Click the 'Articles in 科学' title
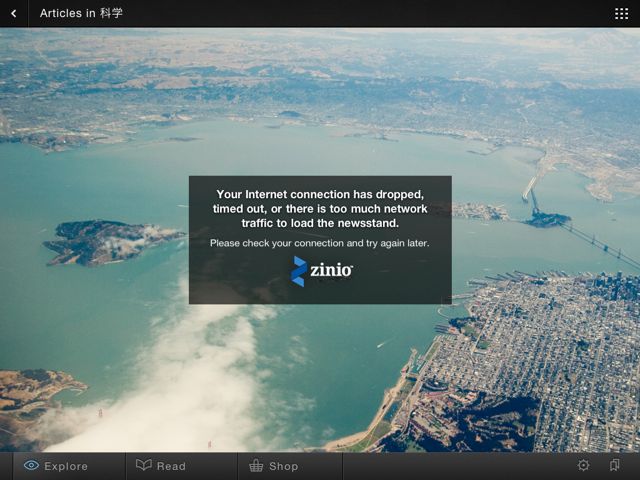The image size is (640, 480). [81, 13]
